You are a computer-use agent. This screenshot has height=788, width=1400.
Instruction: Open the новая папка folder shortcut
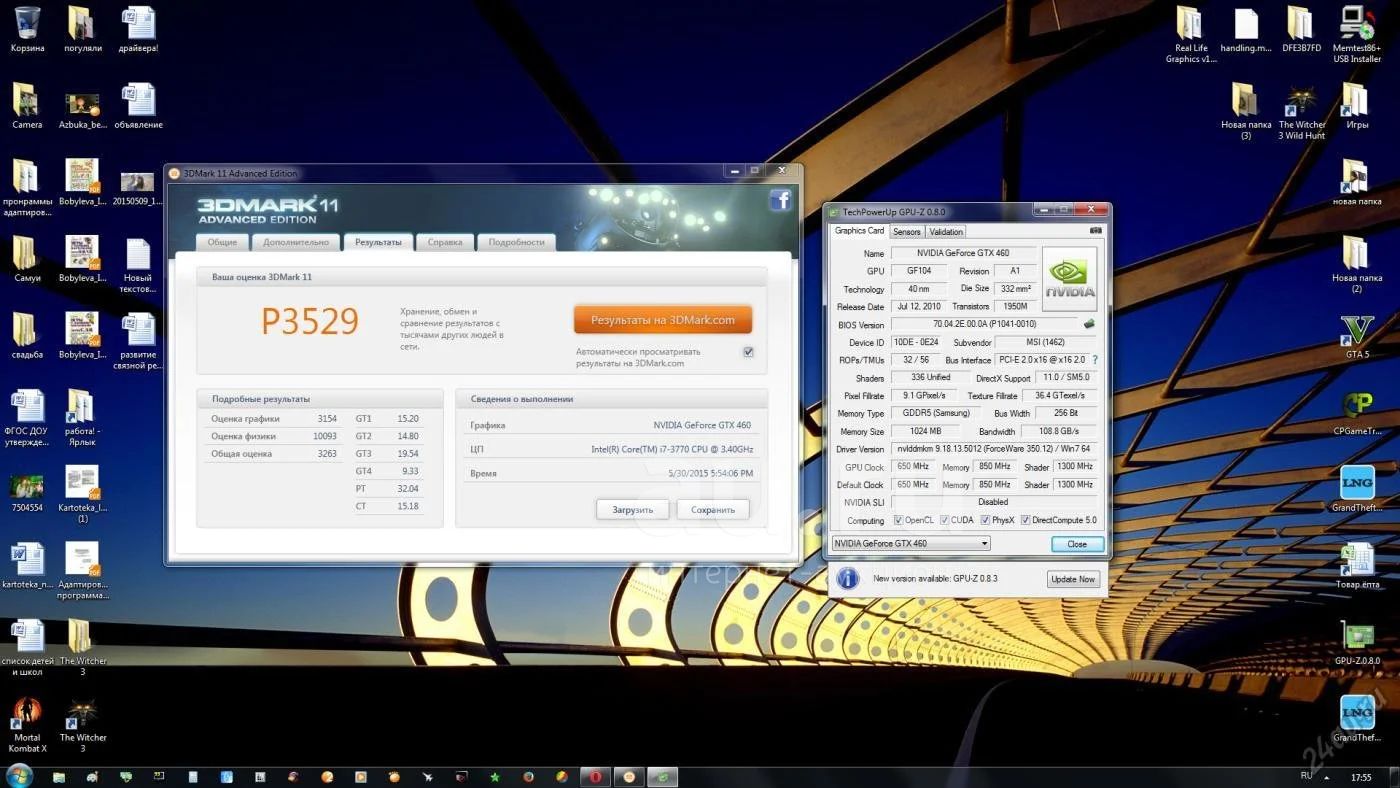click(x=1356, y=177)
